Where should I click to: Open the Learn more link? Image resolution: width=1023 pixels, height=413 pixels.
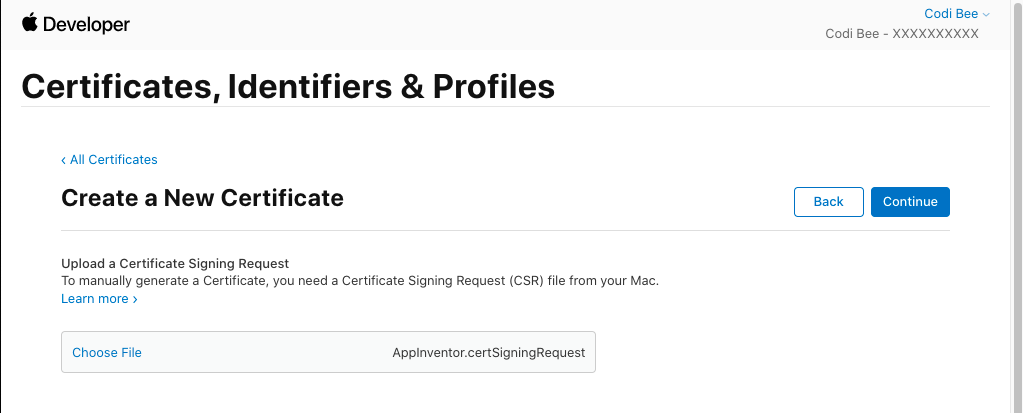(x=95, y=299)
